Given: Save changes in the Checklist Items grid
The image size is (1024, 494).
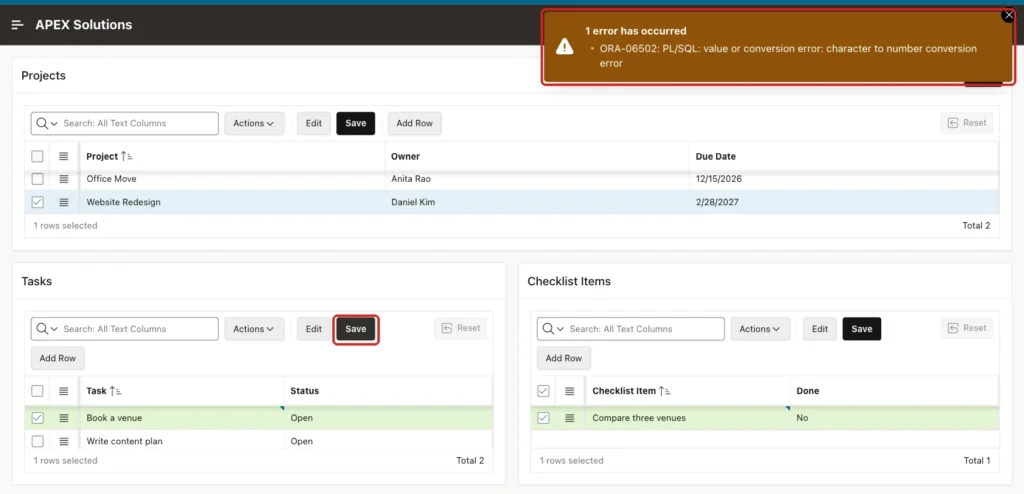Looking at the screenshot, I should coord(861,329).
